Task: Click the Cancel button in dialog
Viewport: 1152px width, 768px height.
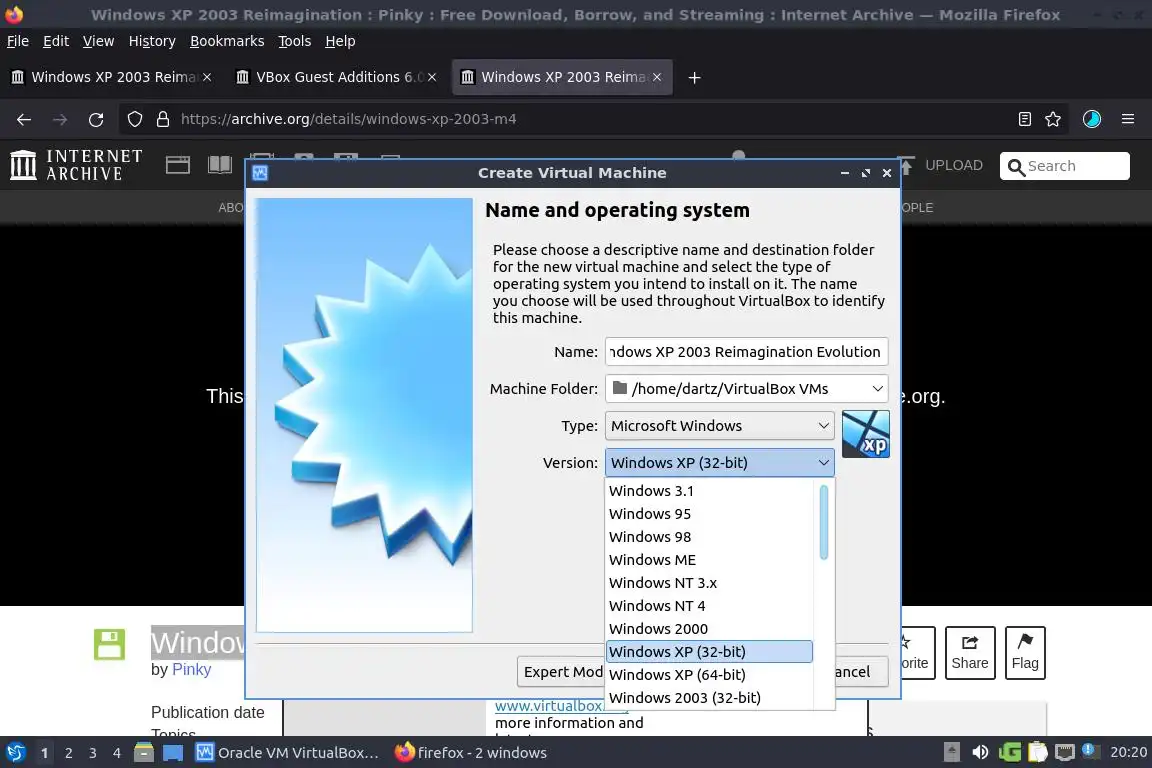Action: pyautogui.click(x=861, y=672)
